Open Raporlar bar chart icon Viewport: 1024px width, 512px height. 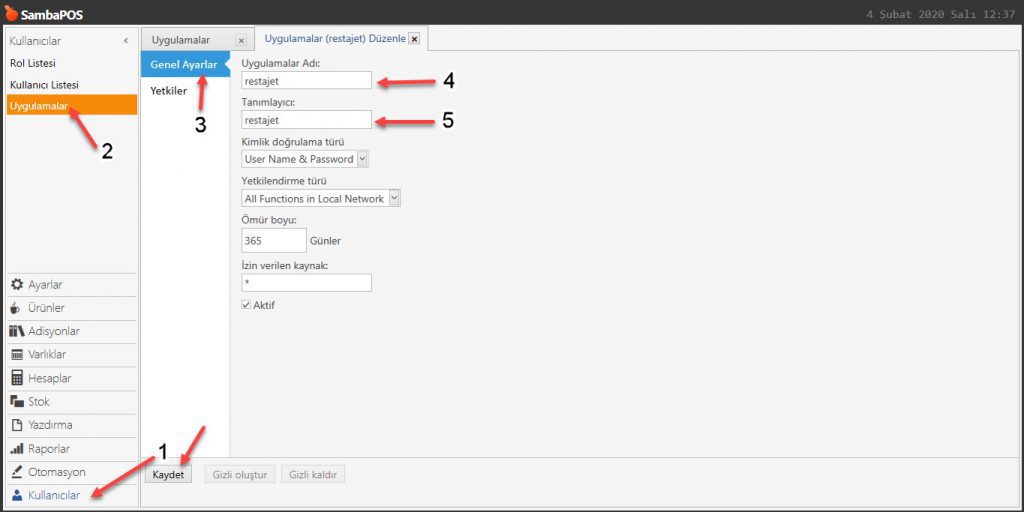pos(16,449)
